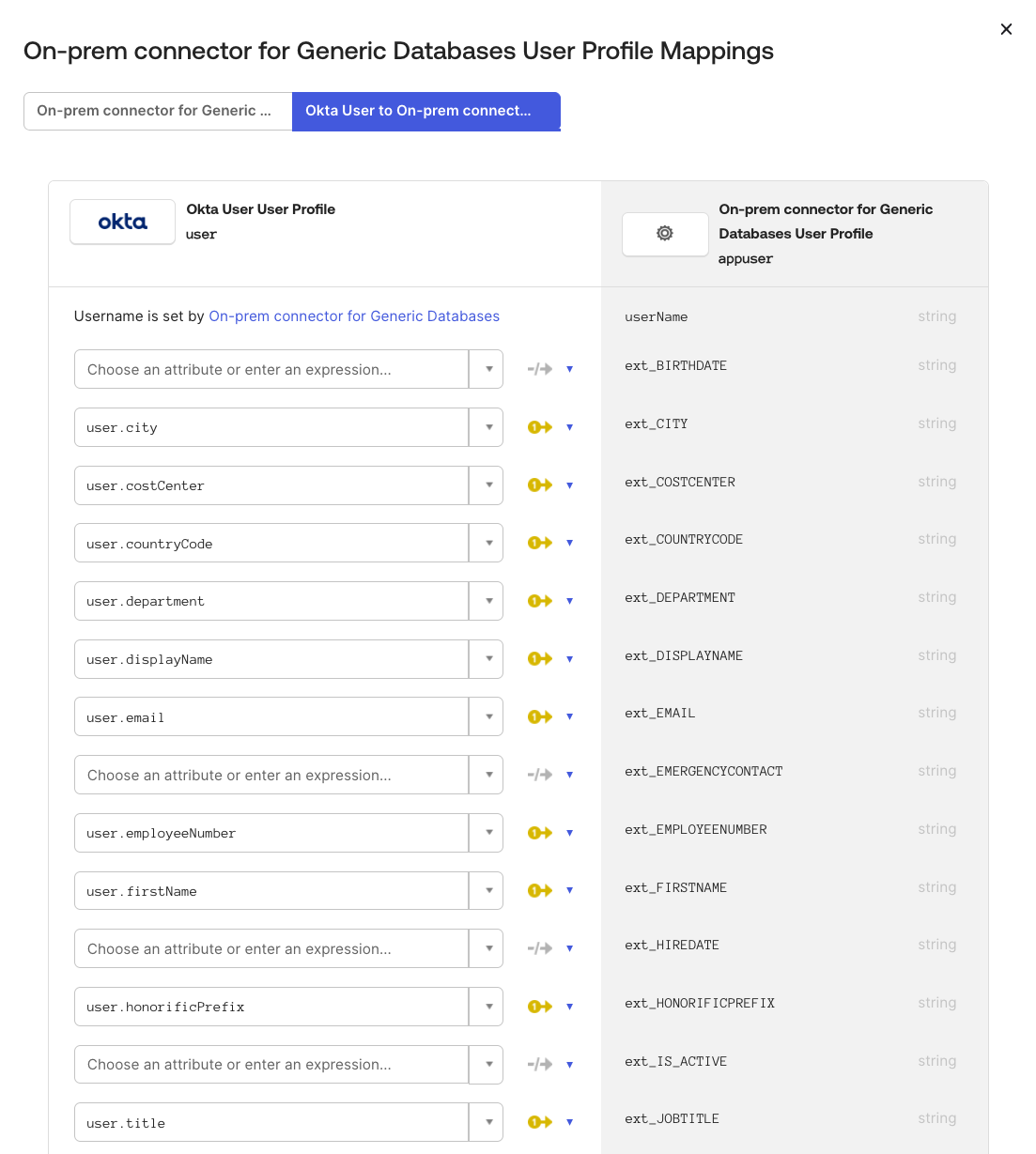The image size is (1036, 1154).
Task: Click the unmapped arrow icon in the ext_EMERGENCYCONTACT row
Action: point(538,775)
